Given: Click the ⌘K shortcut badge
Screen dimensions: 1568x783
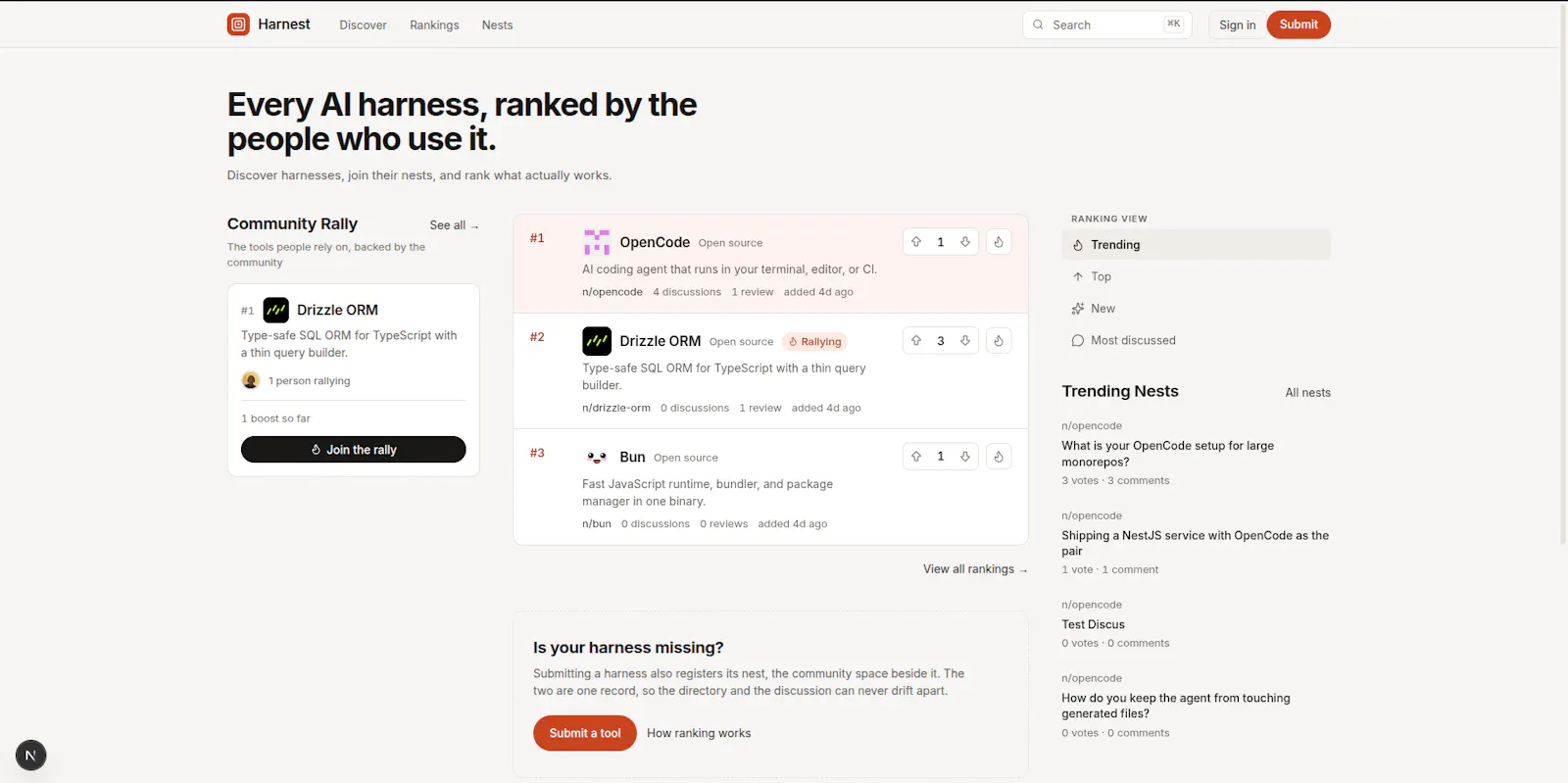Looking at the screenshot, I should 1174,24.
